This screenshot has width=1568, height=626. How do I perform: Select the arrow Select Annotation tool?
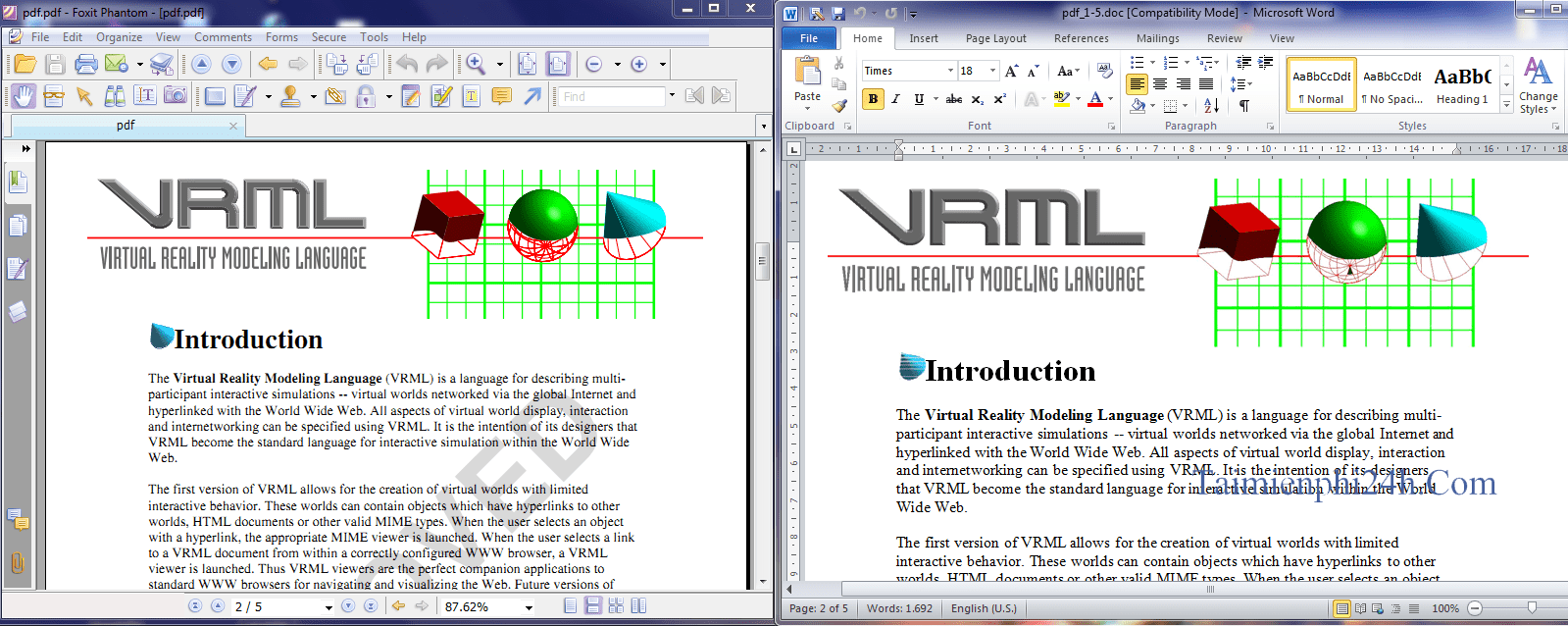click(x=84, y=96)
